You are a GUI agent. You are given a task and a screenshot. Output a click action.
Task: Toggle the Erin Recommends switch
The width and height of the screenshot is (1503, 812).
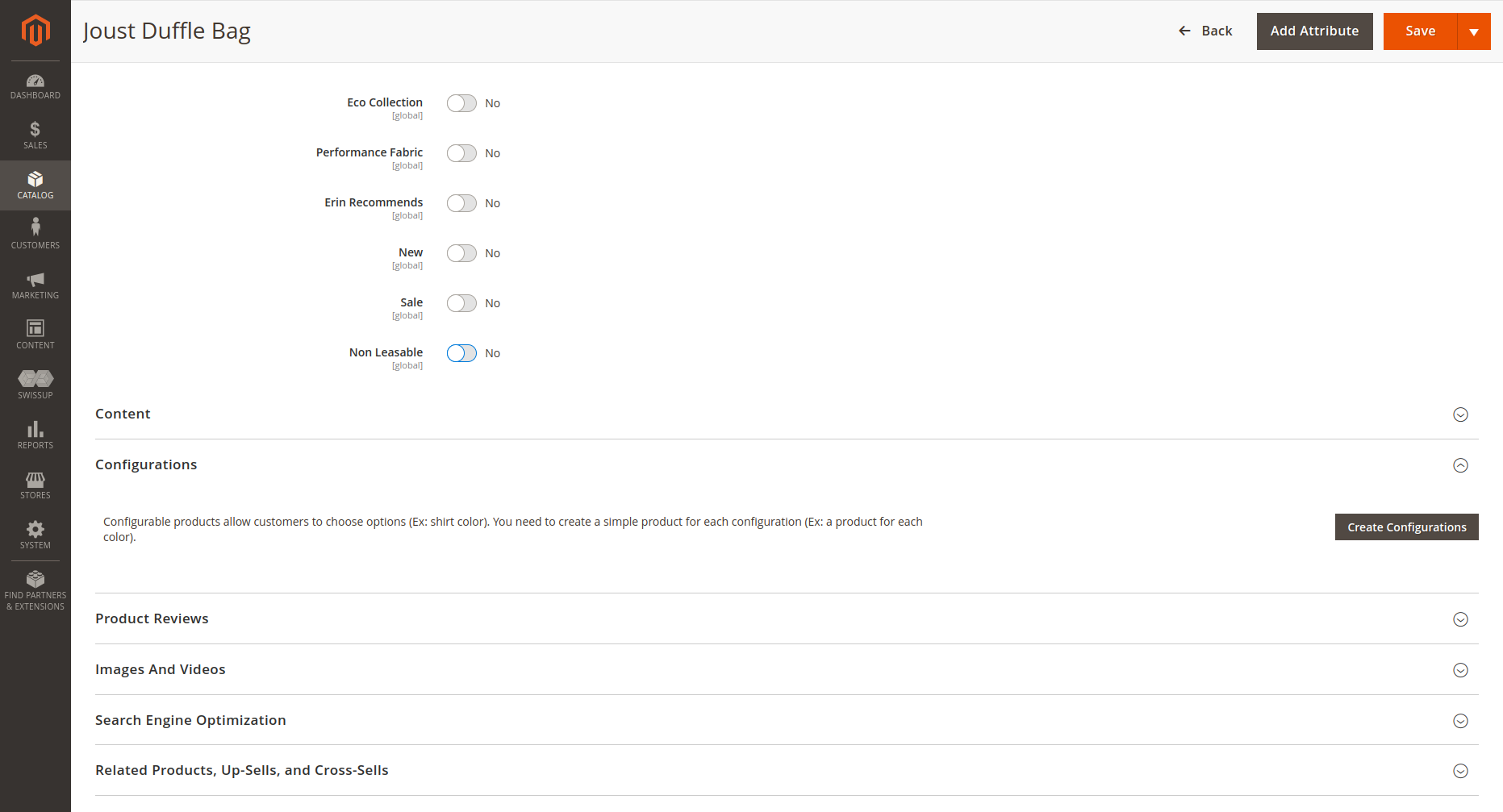coord(461,203)
